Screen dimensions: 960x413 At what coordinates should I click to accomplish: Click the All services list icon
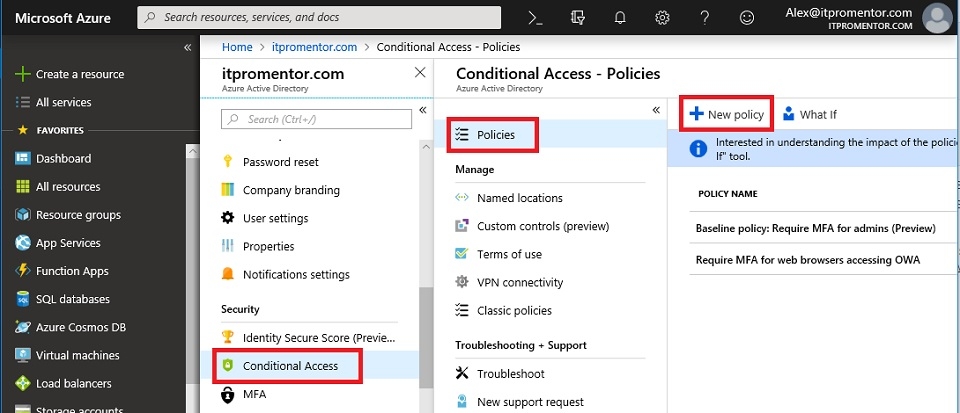[23, 102]
